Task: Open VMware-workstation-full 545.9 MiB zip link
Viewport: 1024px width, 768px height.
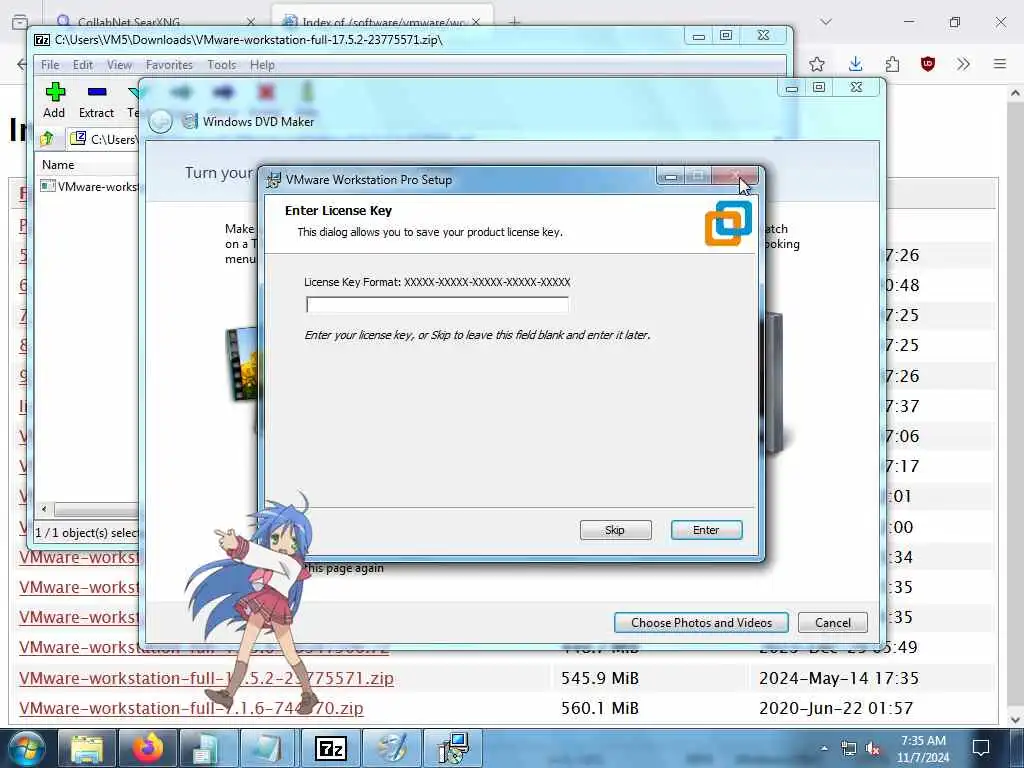Action: pyautogui.click(x=206, y=678)
